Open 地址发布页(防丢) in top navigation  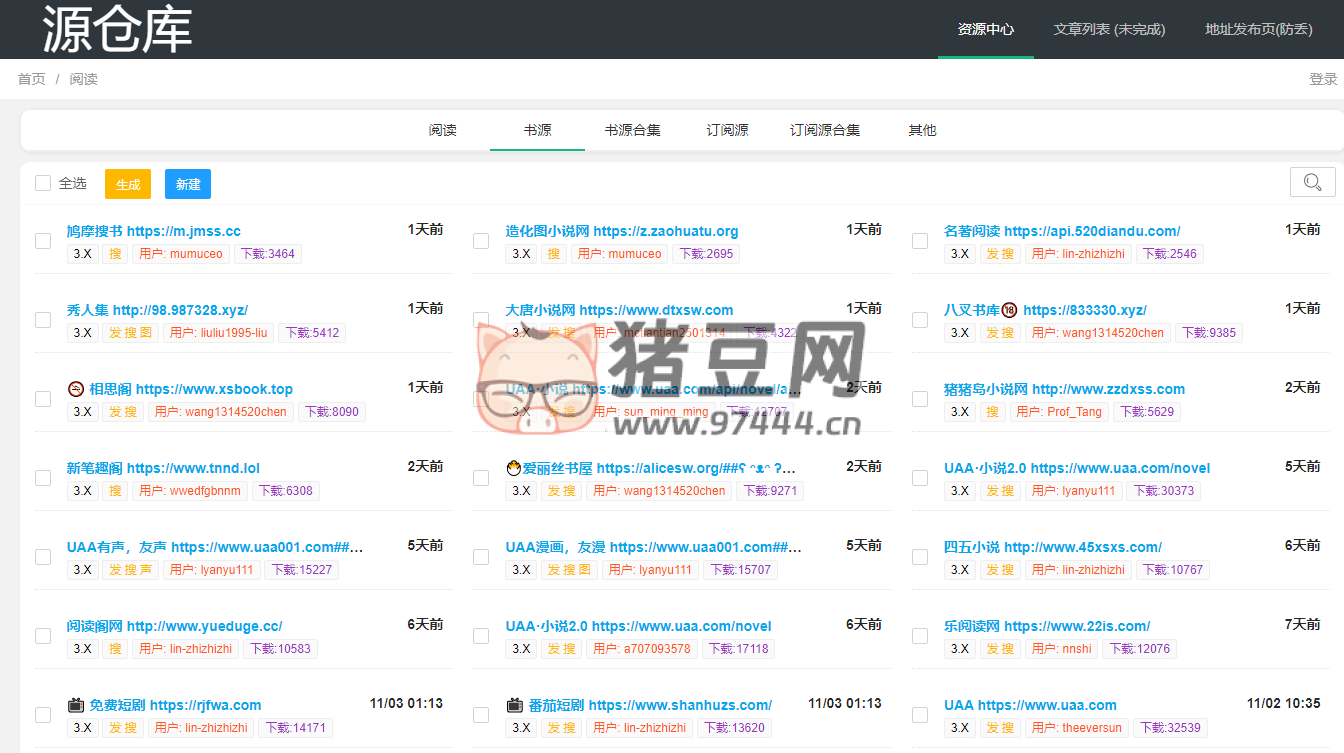[1259, 29]
